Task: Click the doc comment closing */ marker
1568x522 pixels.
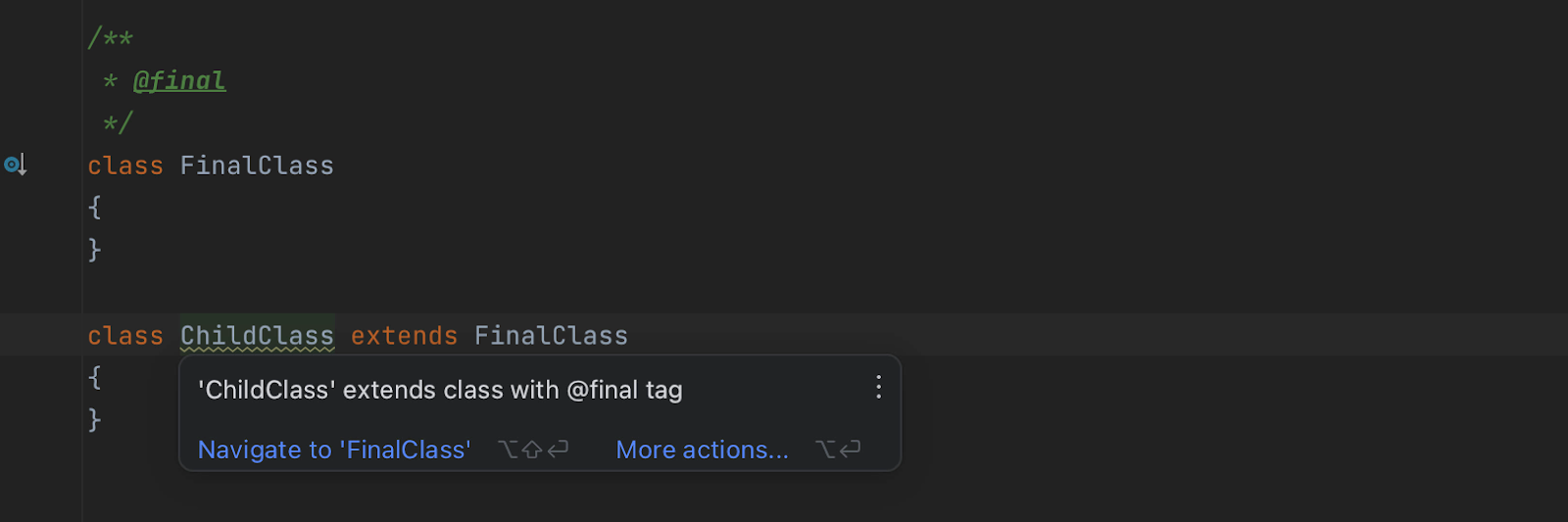Action: pos(118,123)
